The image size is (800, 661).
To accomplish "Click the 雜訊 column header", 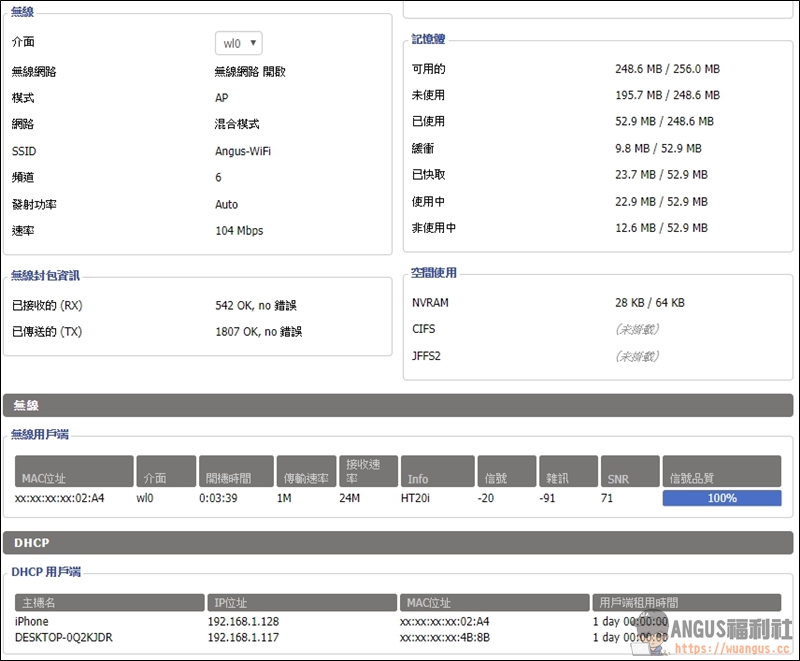I will pos(568,472).
